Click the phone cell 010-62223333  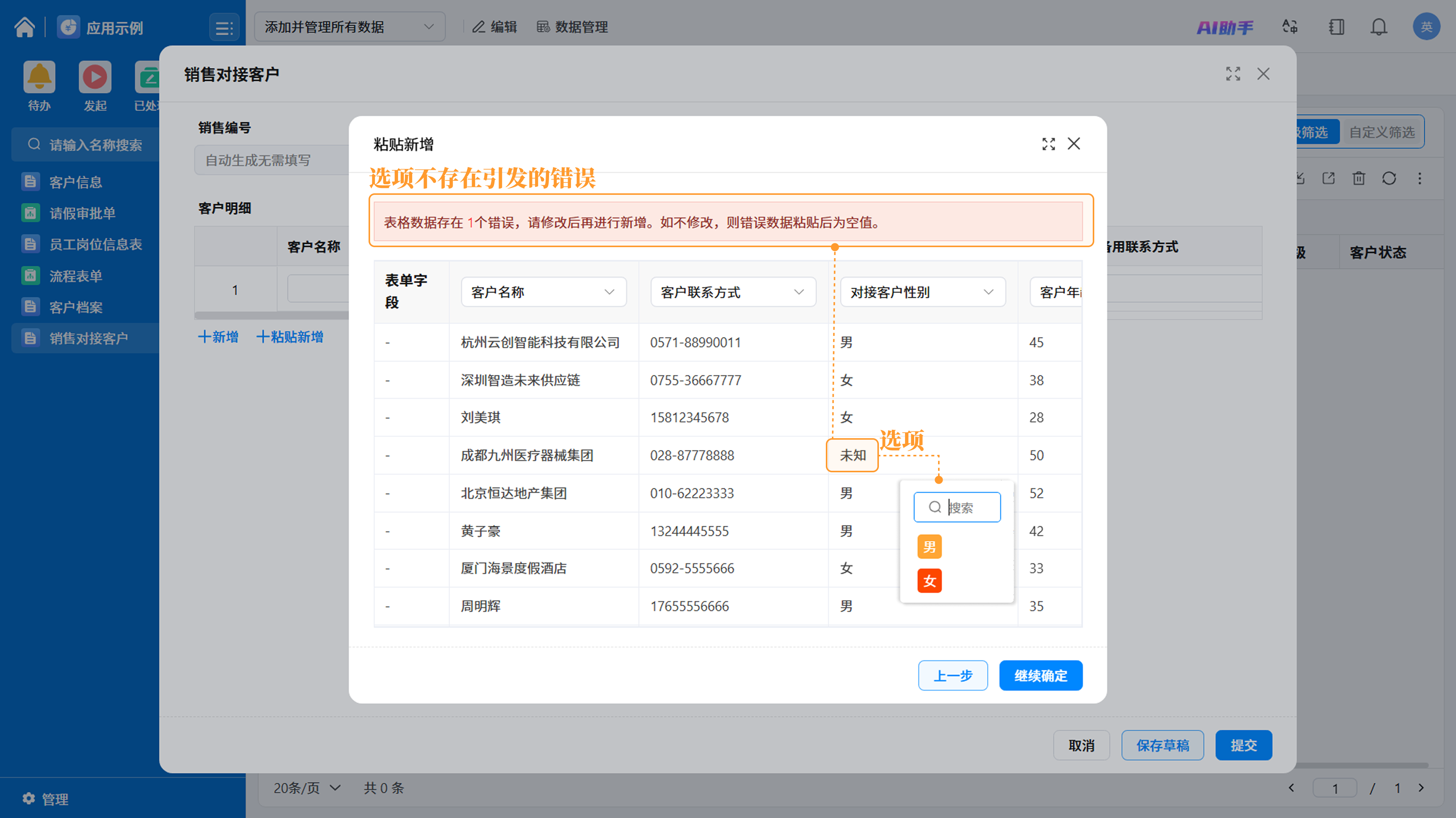pos(733,493)
